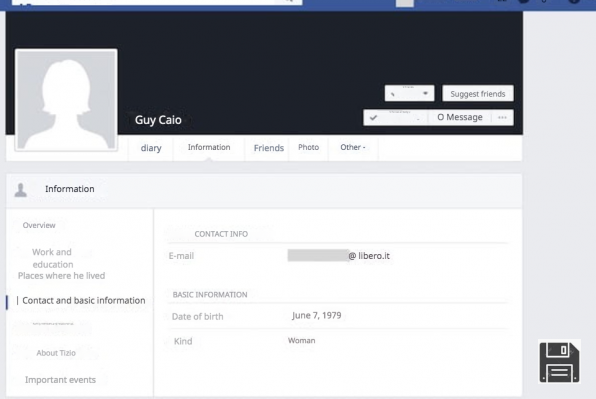Click the Information section header title
The width and height of the screenshot is (596, 399).
tap(70, 189)
